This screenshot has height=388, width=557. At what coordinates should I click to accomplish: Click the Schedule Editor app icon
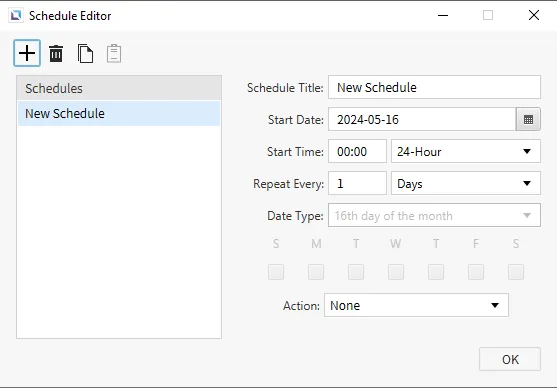coord(16,16)
